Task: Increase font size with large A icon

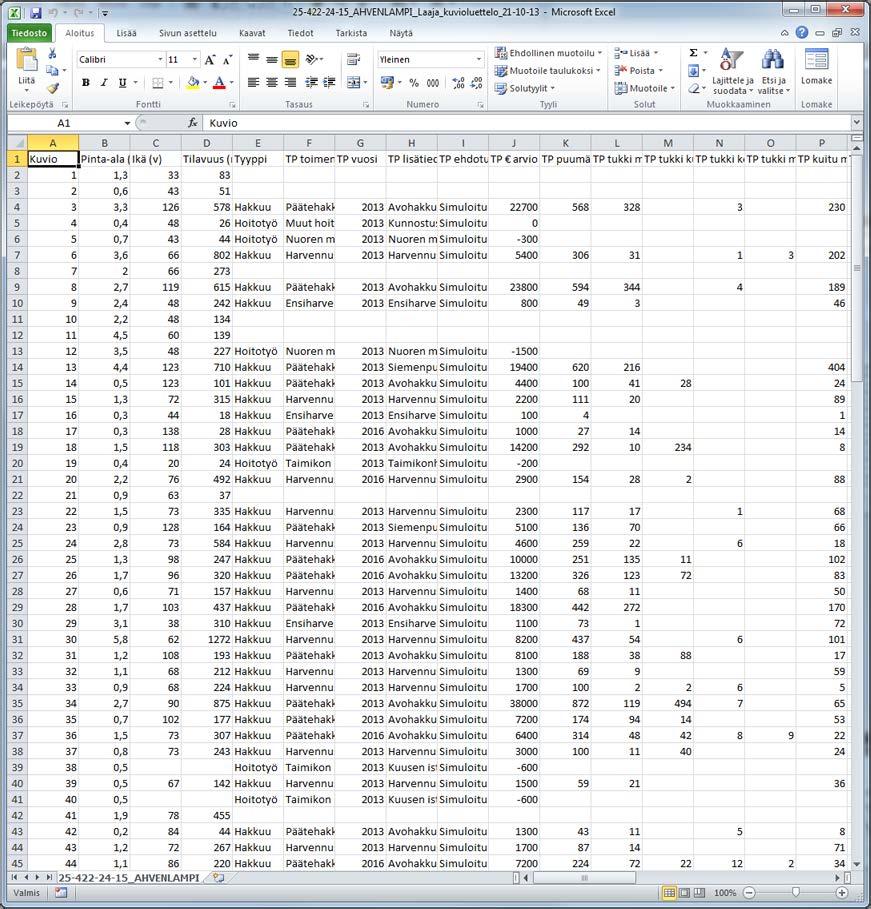Action: click(x=210, y=60)
